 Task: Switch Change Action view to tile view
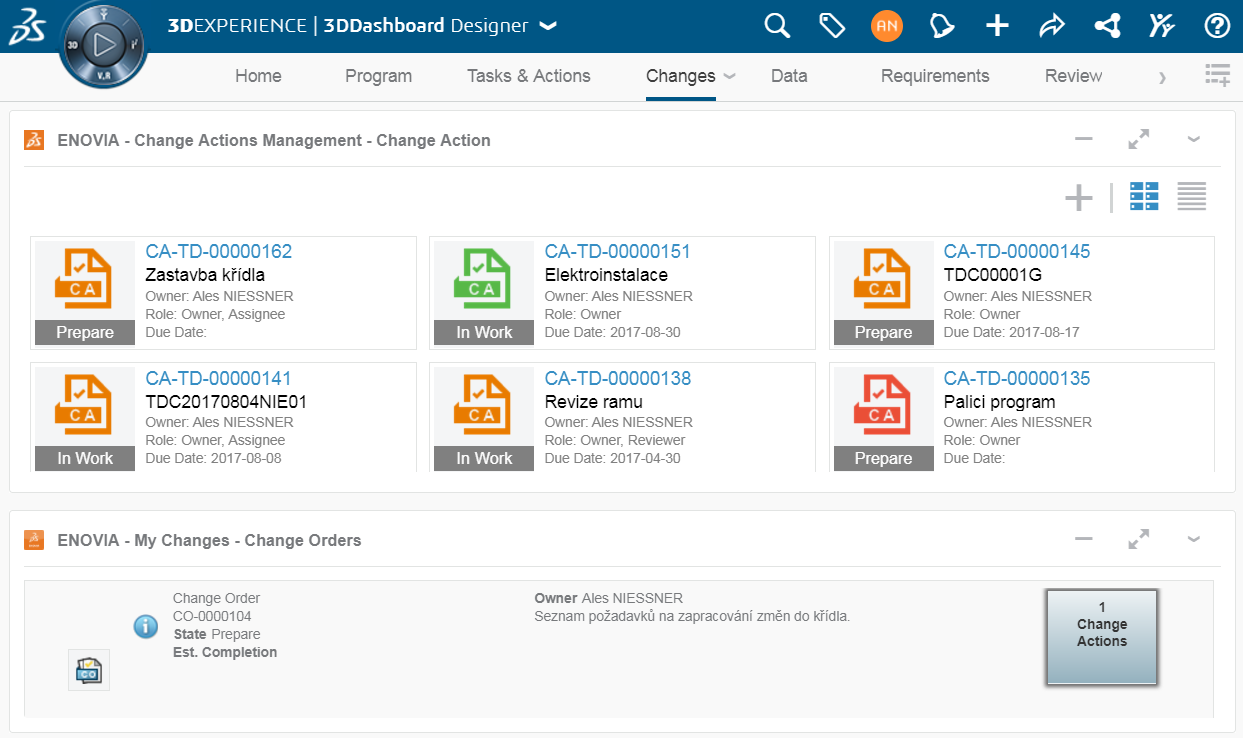[x=1144, y=197]
